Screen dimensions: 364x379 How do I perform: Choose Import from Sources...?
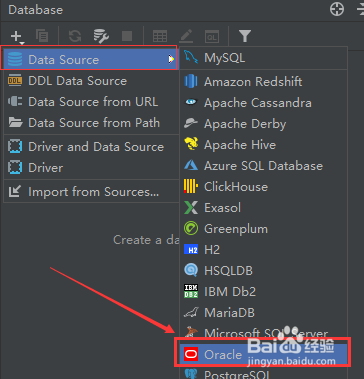pos(91,192)
